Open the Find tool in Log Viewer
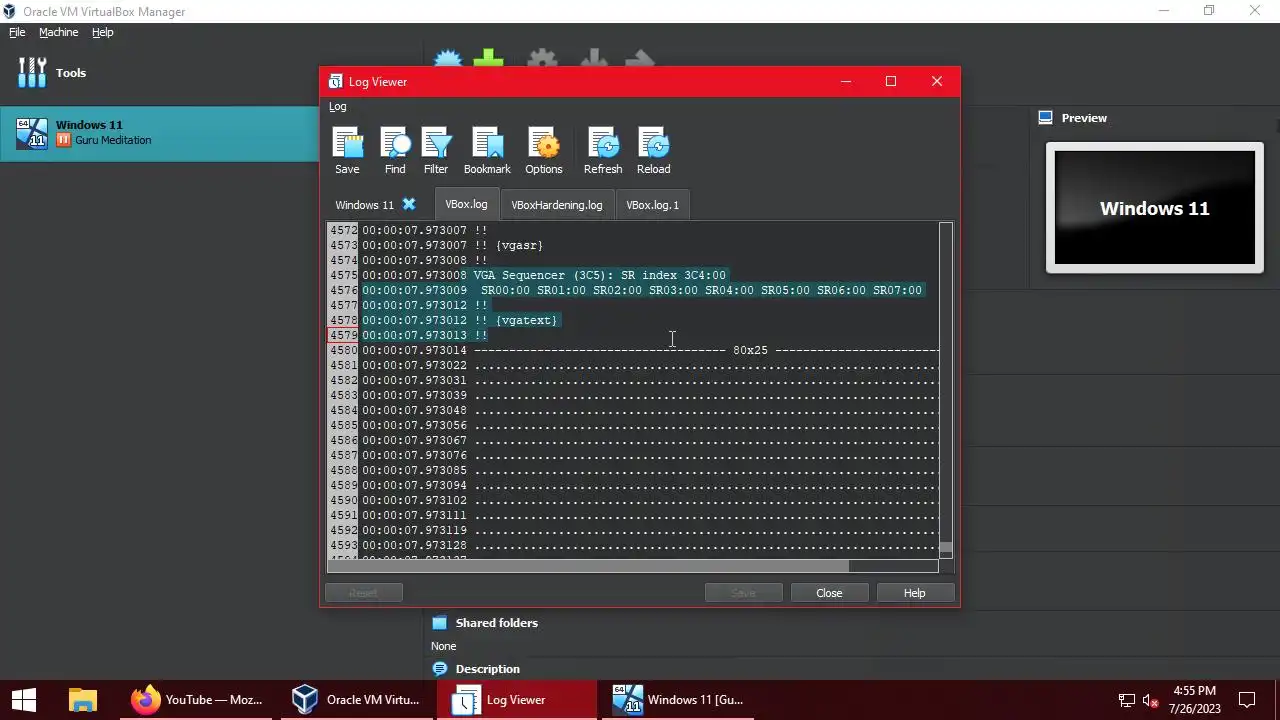The height and width of the screenshot is (720, 1280). (395, 151)
